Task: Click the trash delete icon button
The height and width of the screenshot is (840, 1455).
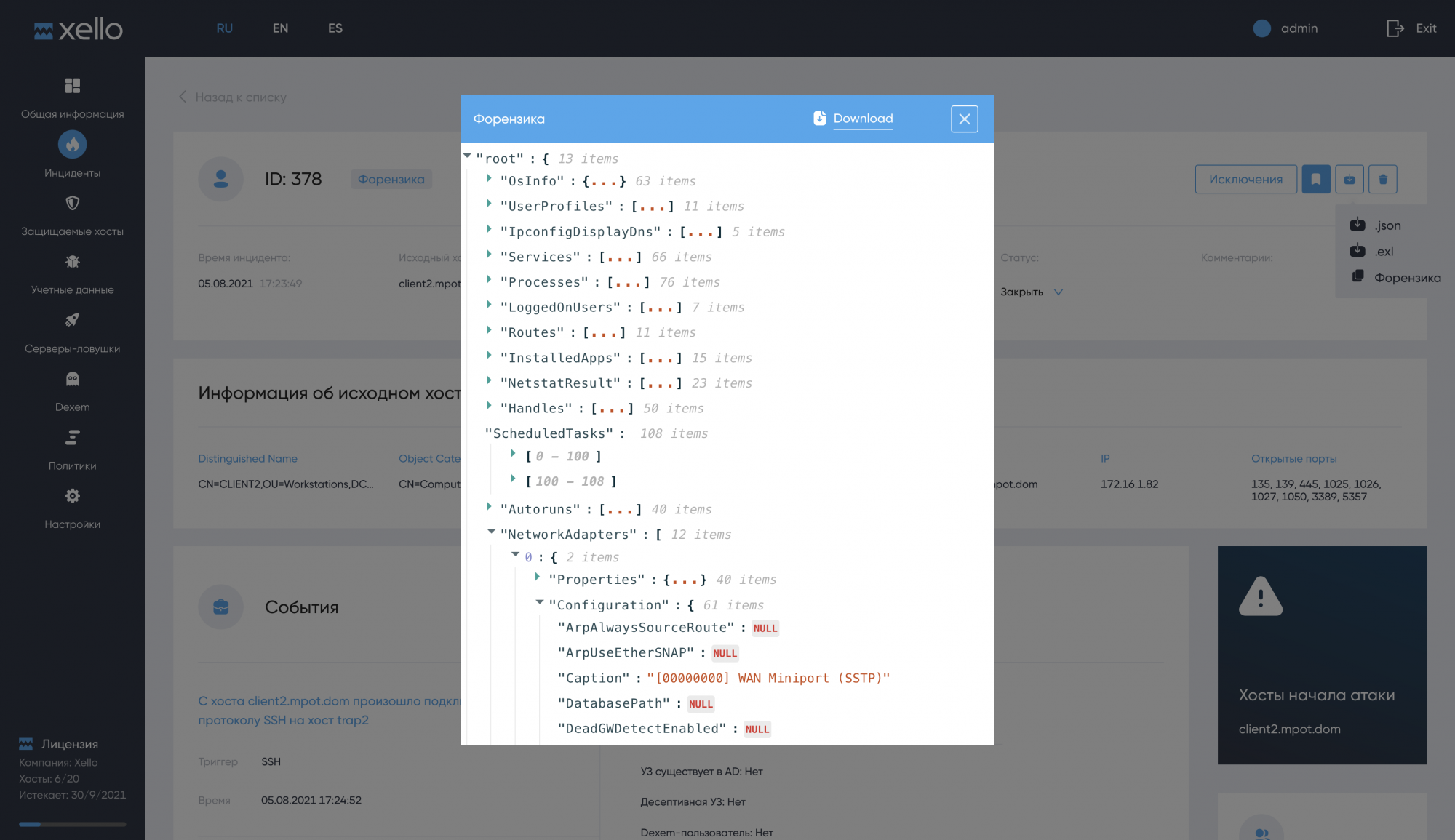Action: pos(1382,179)
